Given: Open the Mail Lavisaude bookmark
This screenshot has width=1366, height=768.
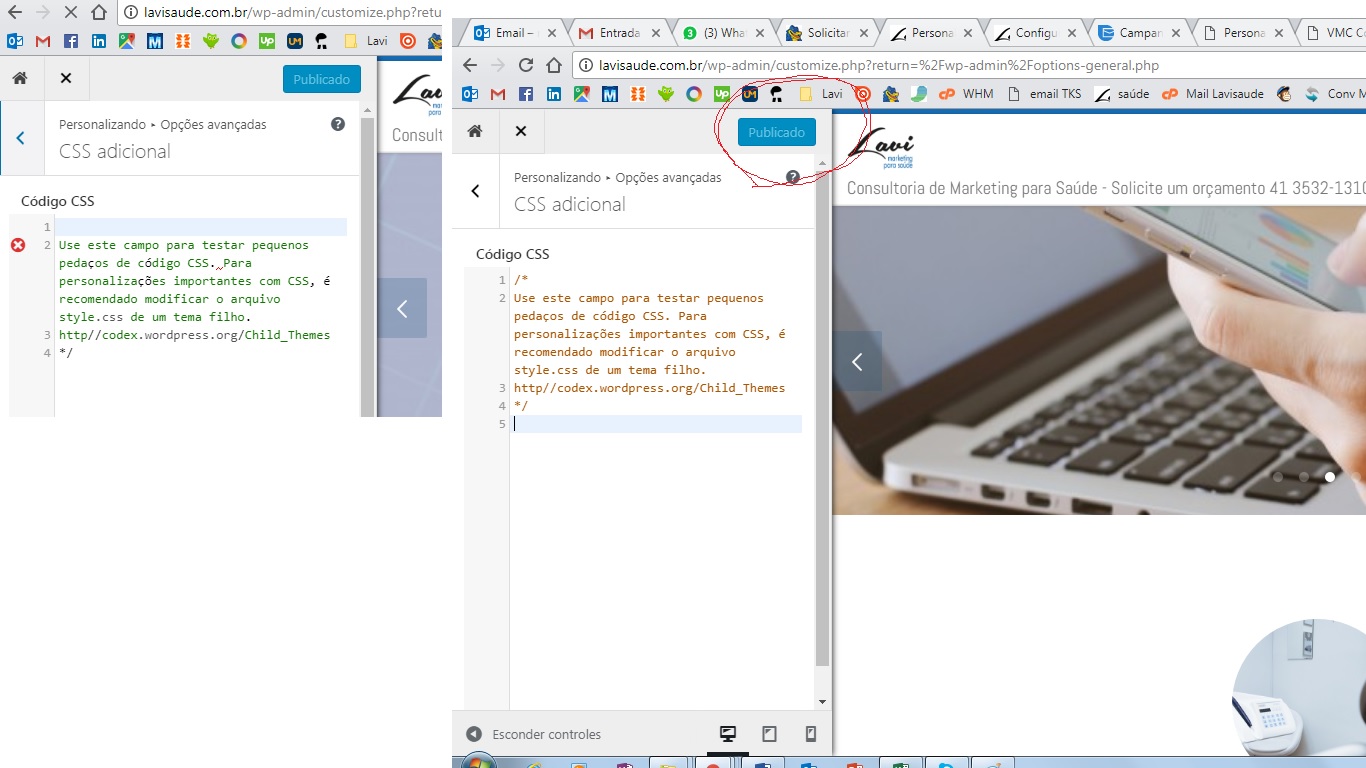Looking at the screenshot, I should tap(1213, 94).
